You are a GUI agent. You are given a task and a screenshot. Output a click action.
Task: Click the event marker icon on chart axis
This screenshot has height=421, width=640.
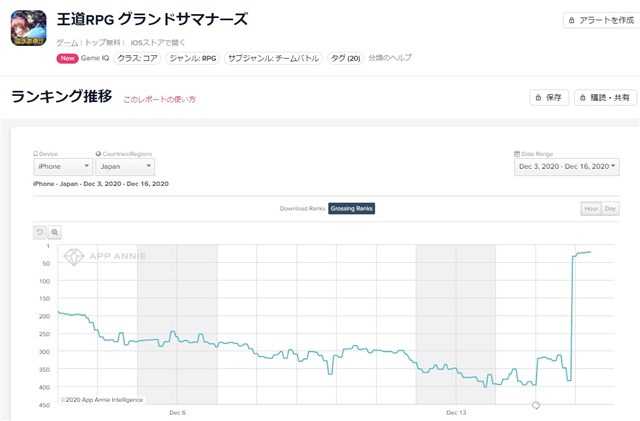pyautogui.click(x=536, y=405)
